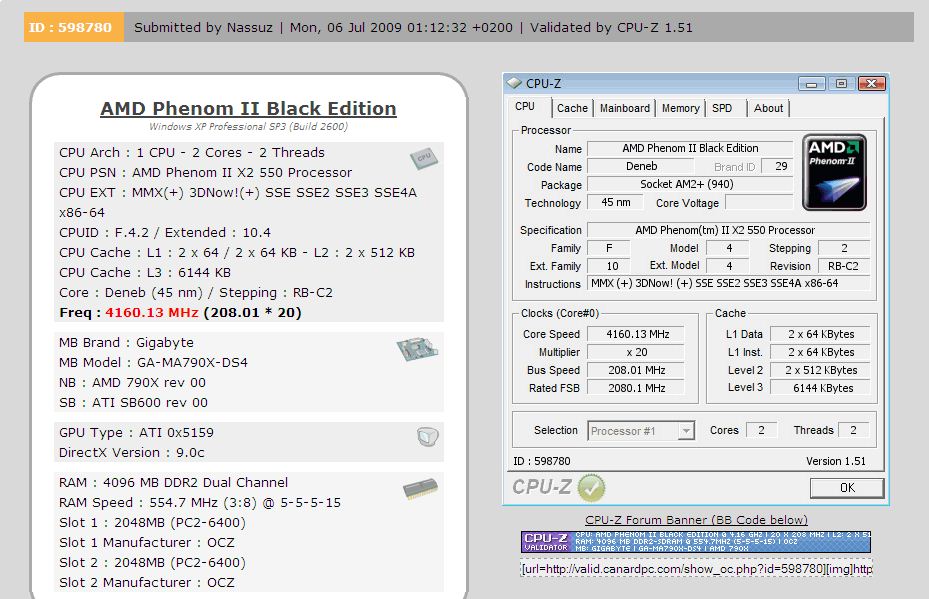Click the Version 1.51 text in CPU-Z

[835, 461]
